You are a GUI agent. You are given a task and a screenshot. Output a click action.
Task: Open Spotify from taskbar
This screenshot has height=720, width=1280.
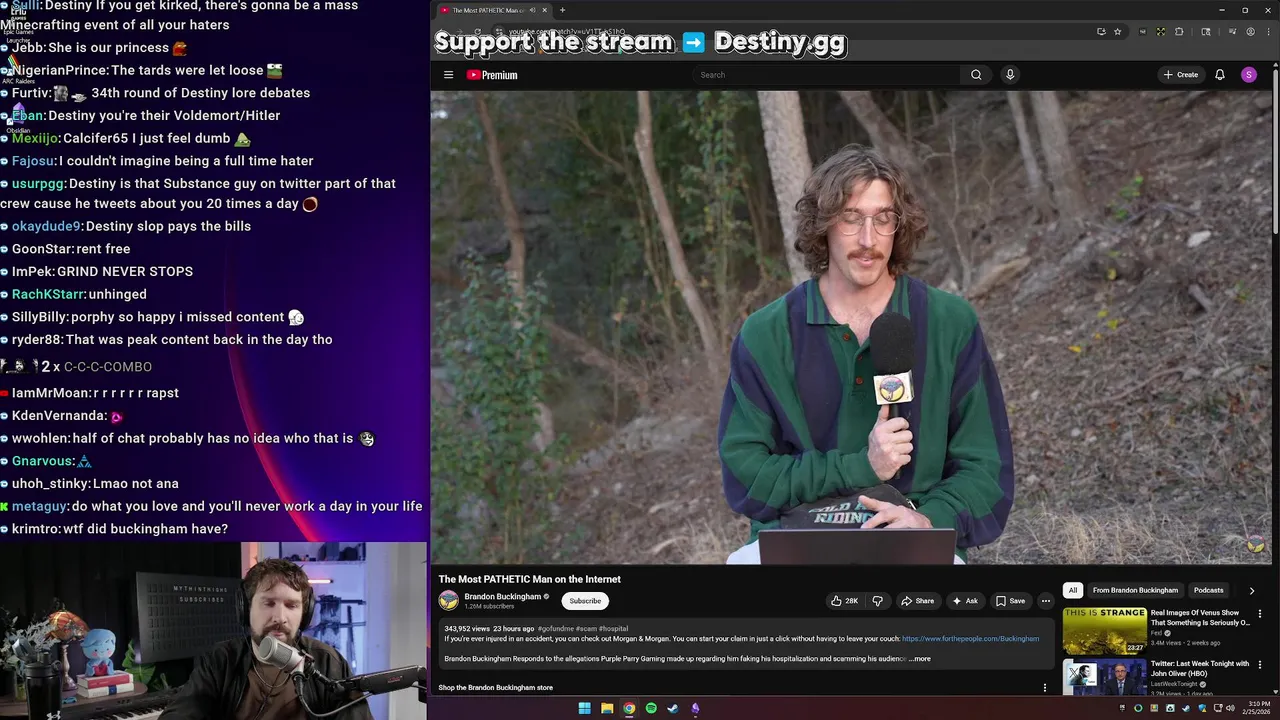tap(651, 708)
